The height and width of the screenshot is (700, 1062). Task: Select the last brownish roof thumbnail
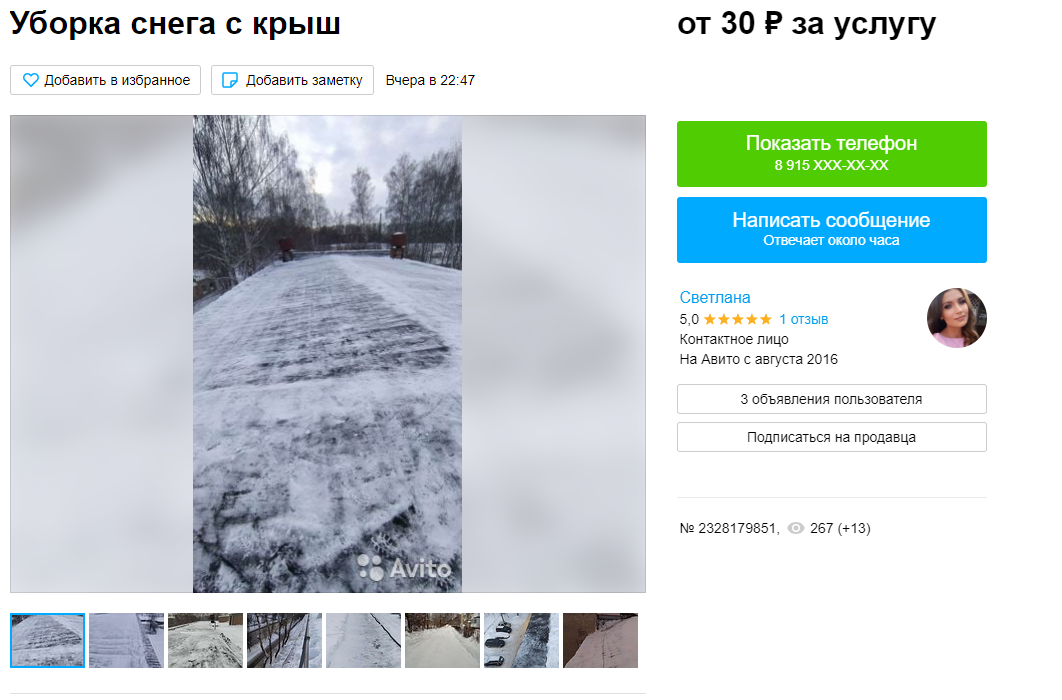[x=600, y=640]
